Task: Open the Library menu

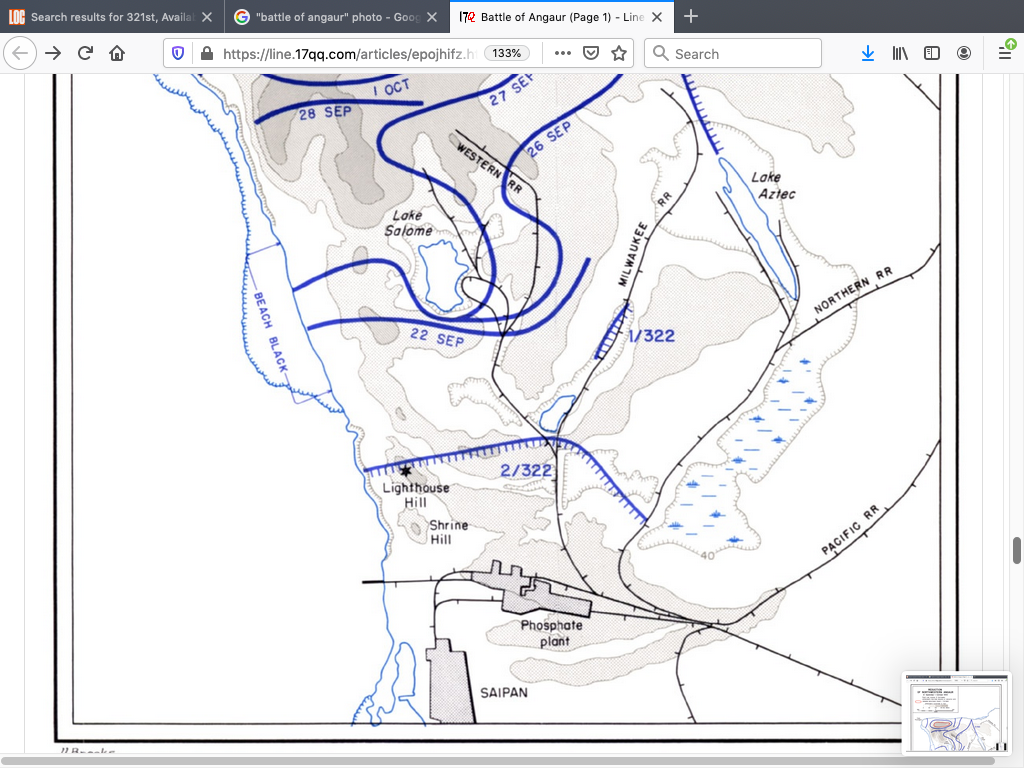Action: pos(900,54)
